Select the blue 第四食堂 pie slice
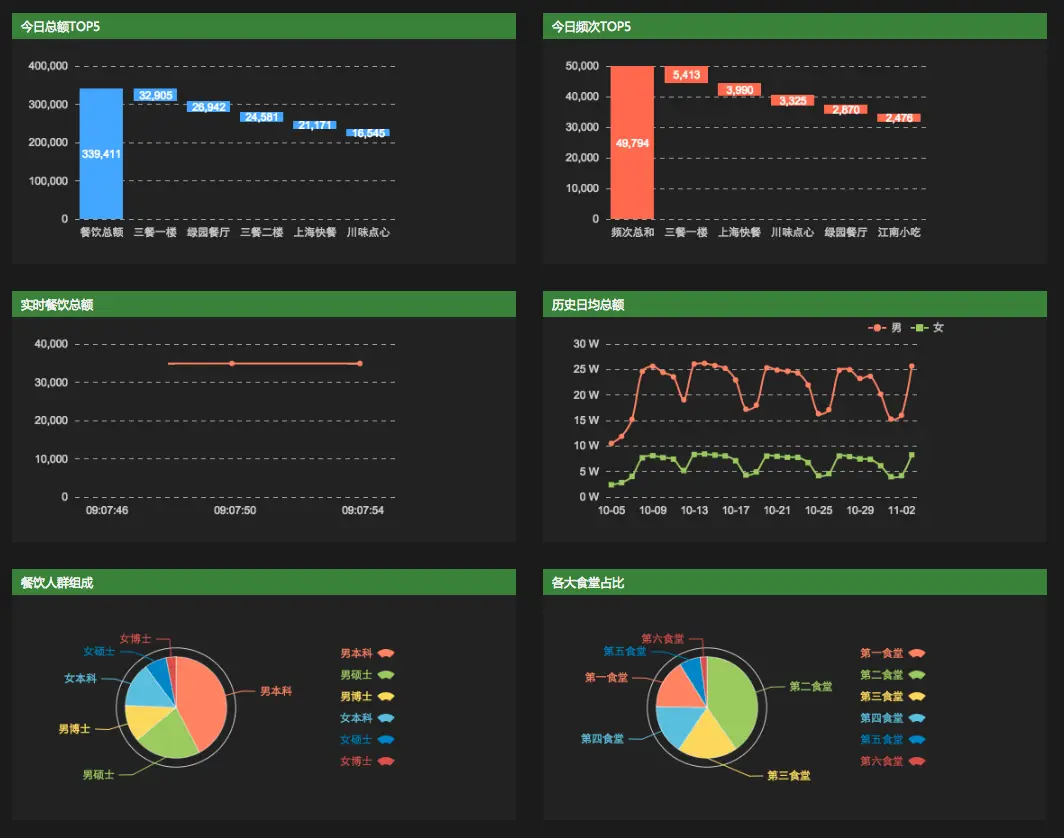Screen dimensions: 1064x838 point(677,725)
